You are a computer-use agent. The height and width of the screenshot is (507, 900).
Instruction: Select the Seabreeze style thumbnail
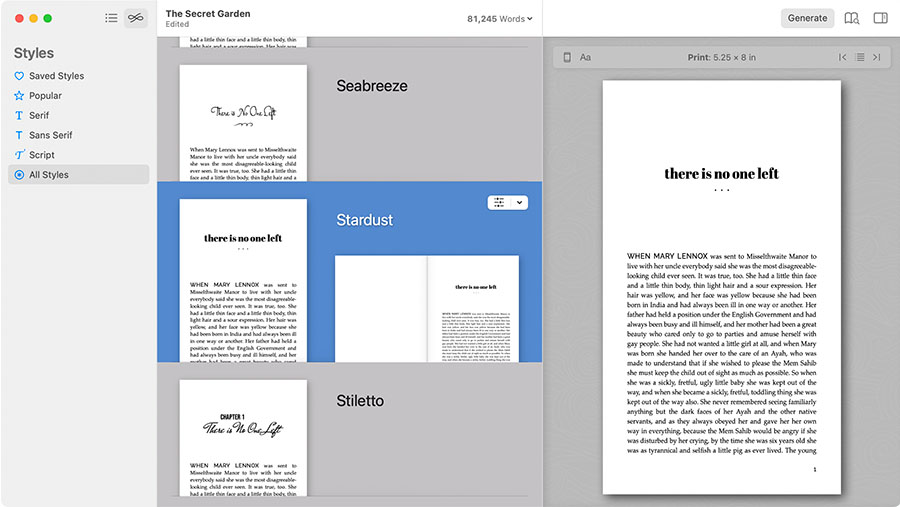tap(243, 123)
